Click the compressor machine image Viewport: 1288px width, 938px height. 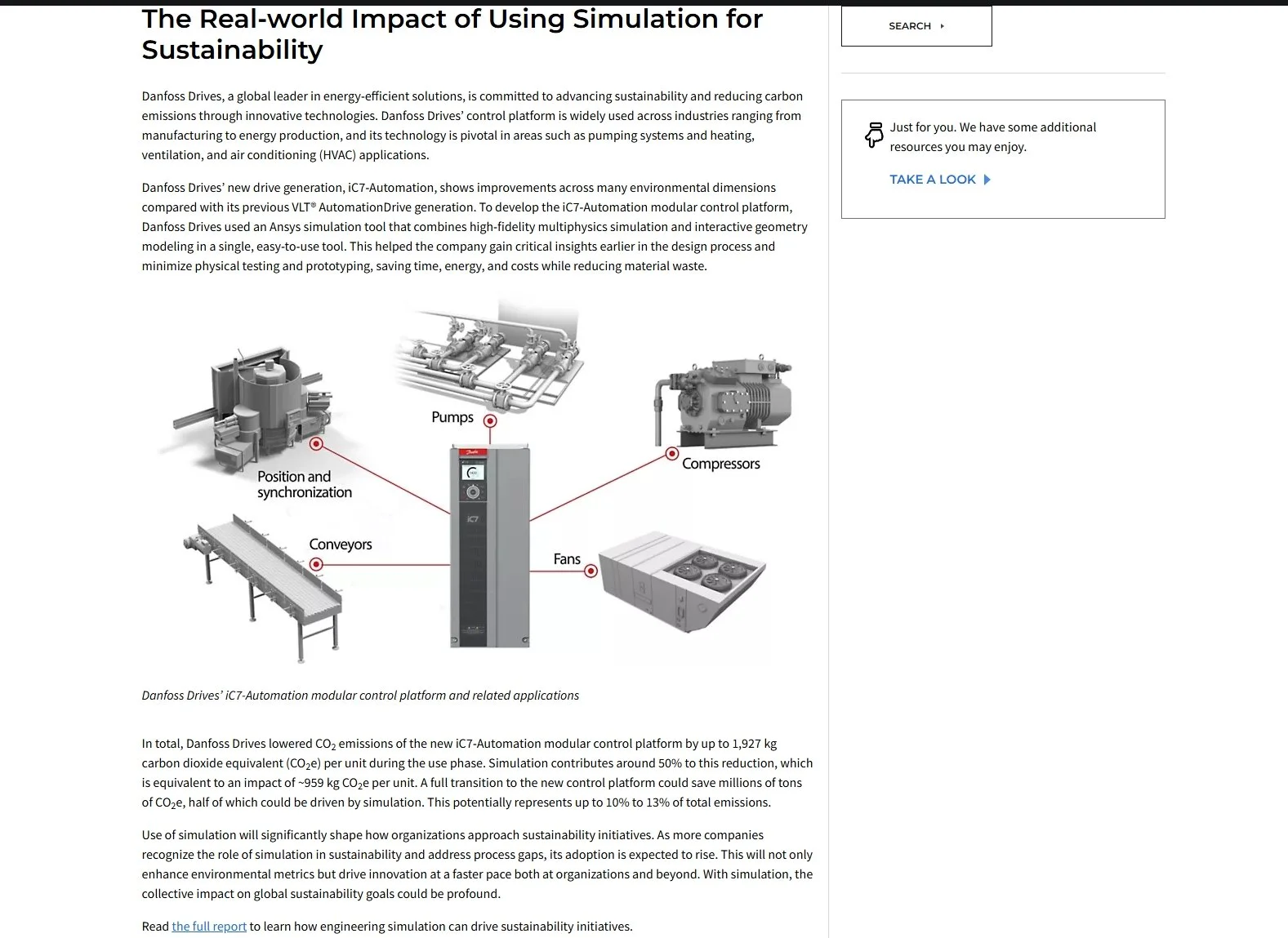(x=724, y=401)
